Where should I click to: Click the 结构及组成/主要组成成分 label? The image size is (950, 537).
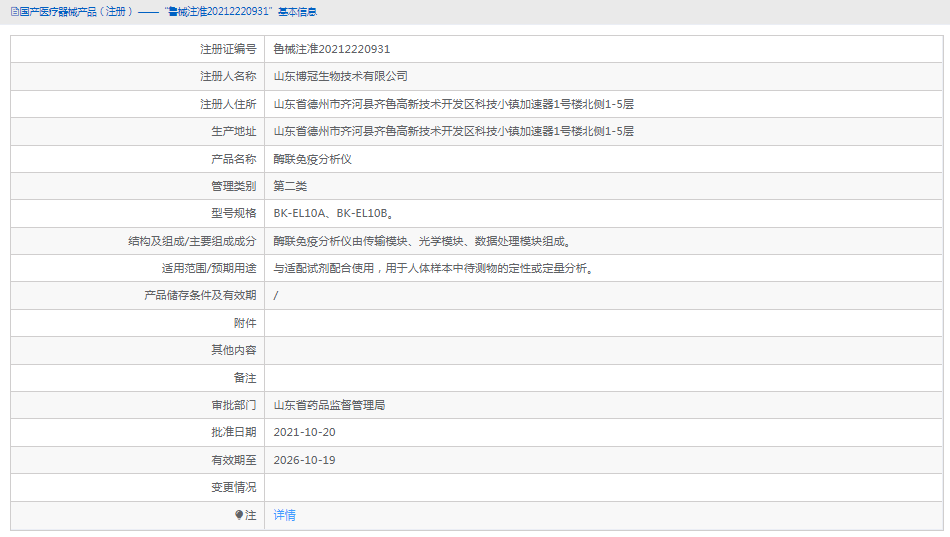(193, 241)
